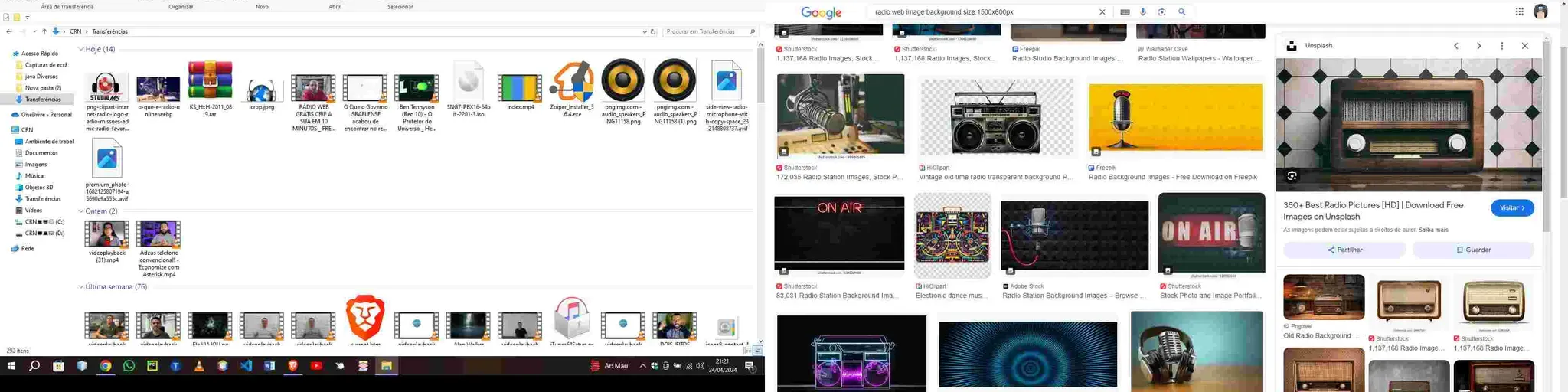Open Objetos 3D in the navigation pane
The width and height of the screenshot is (1568, 392).
tap(39, 188)
